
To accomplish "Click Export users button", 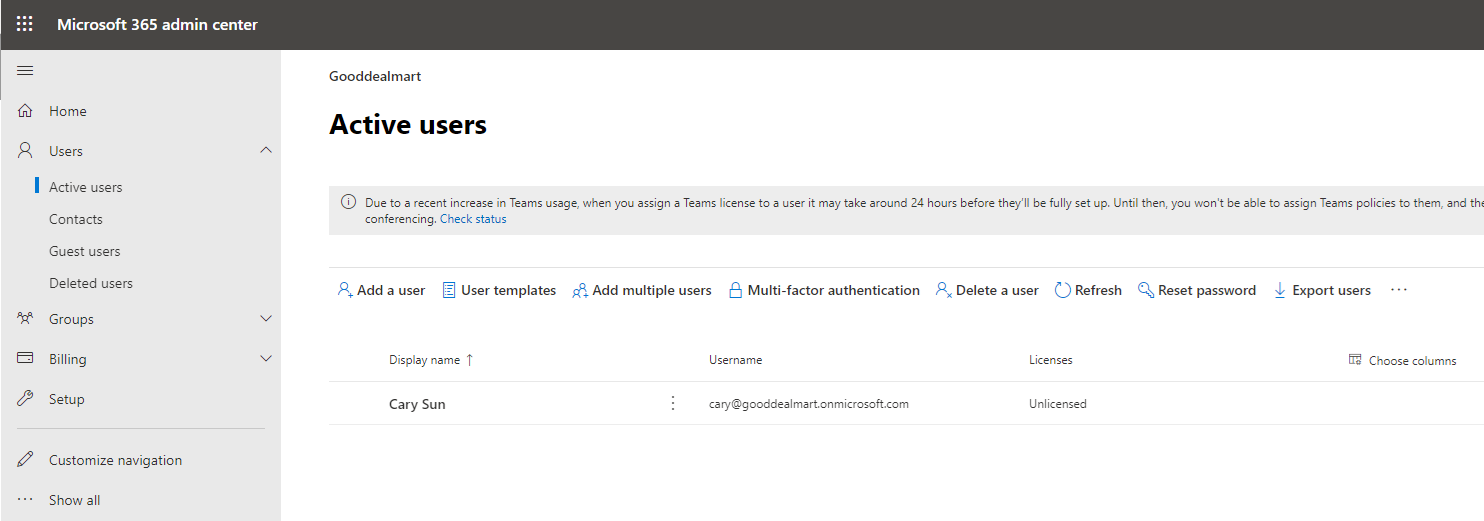I will pyautogui.click(x=1321, y=290).
